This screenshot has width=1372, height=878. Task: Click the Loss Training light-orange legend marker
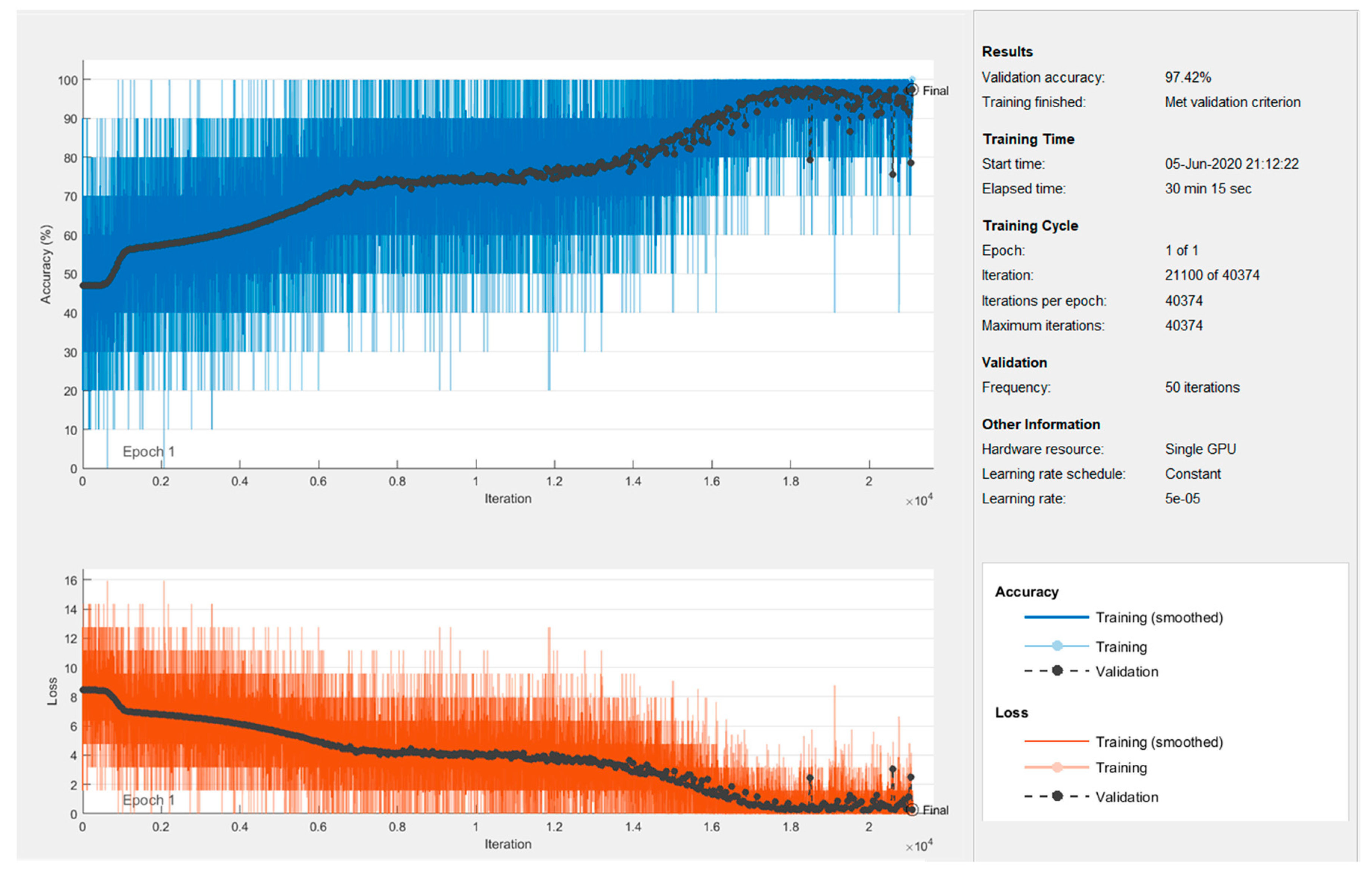point(1057,767)
